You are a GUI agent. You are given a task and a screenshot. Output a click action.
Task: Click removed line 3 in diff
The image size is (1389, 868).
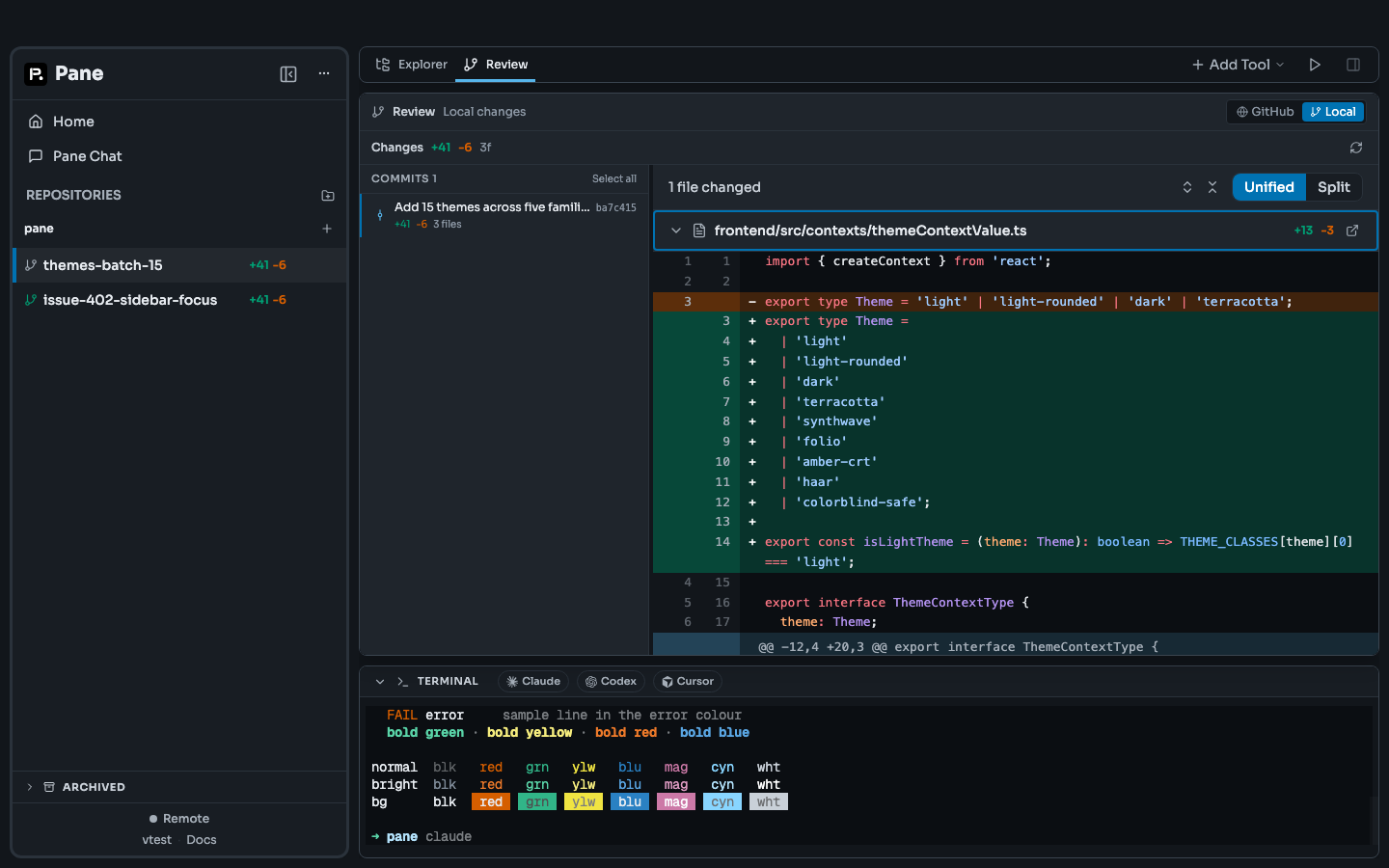tap(1016, 302)
